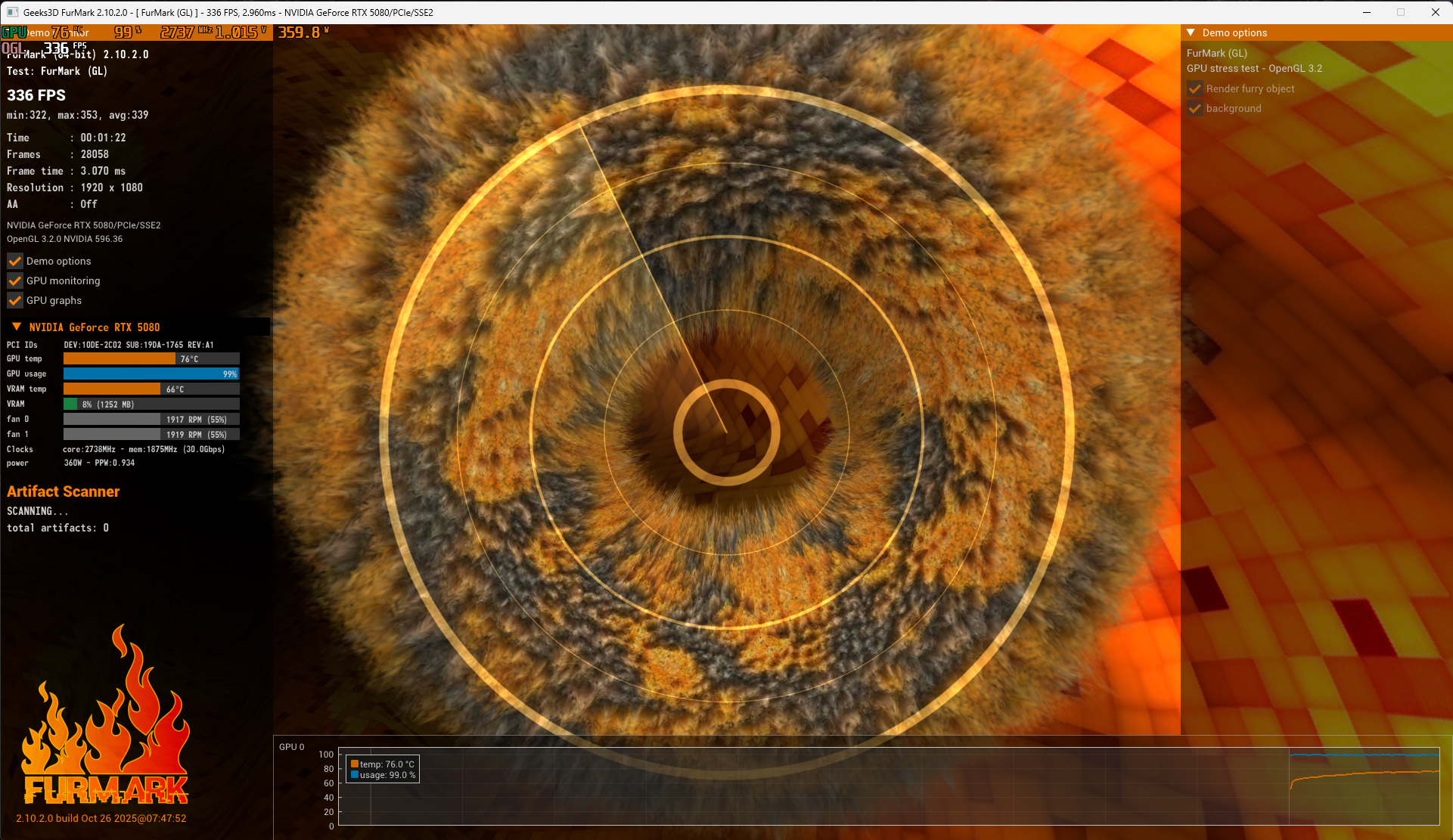Image resolution: width=1453 pixels, height=840 pixels.
Task: Click the GPU 0 graph label
Action: 292,747
